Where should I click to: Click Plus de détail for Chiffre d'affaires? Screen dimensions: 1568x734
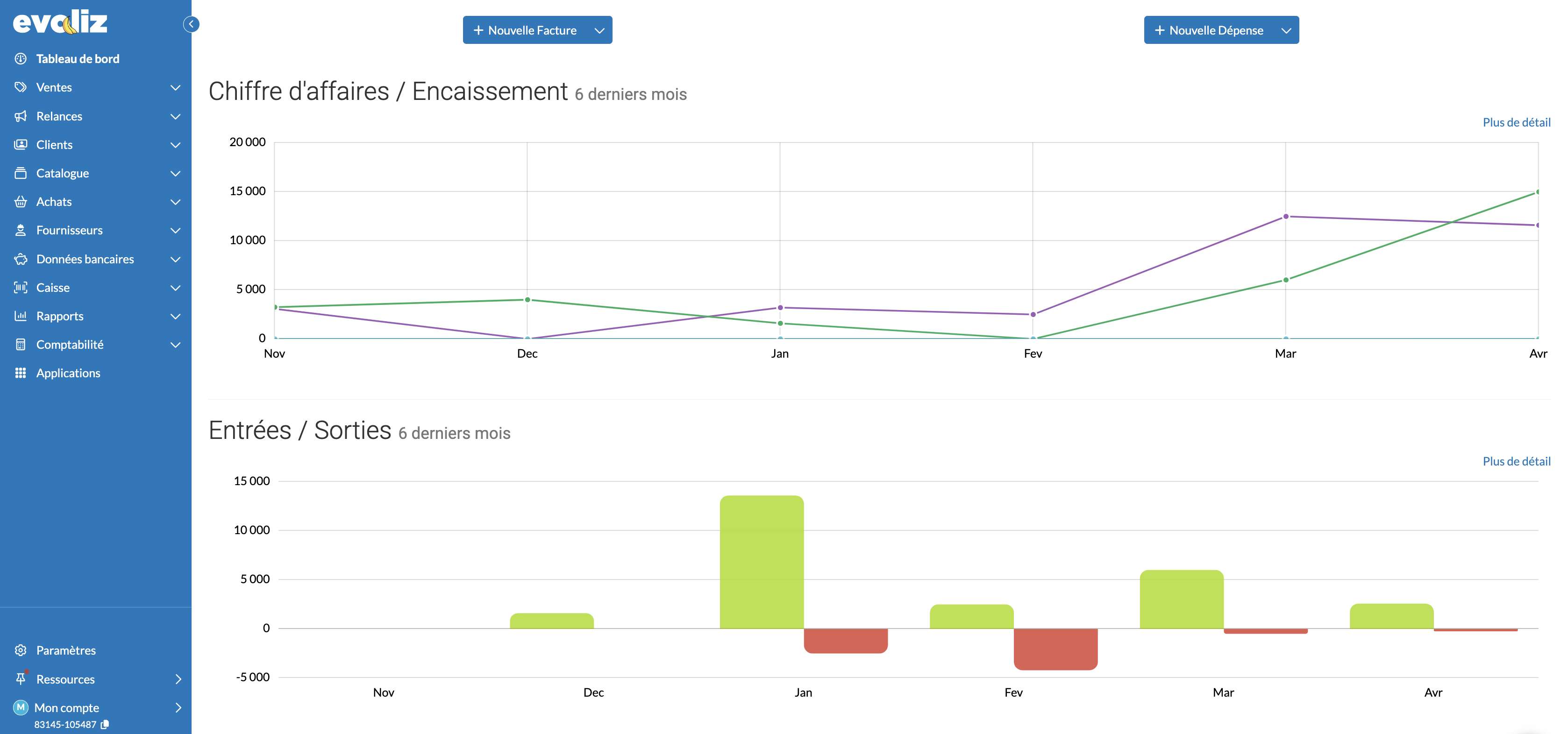click(1516, 122)
